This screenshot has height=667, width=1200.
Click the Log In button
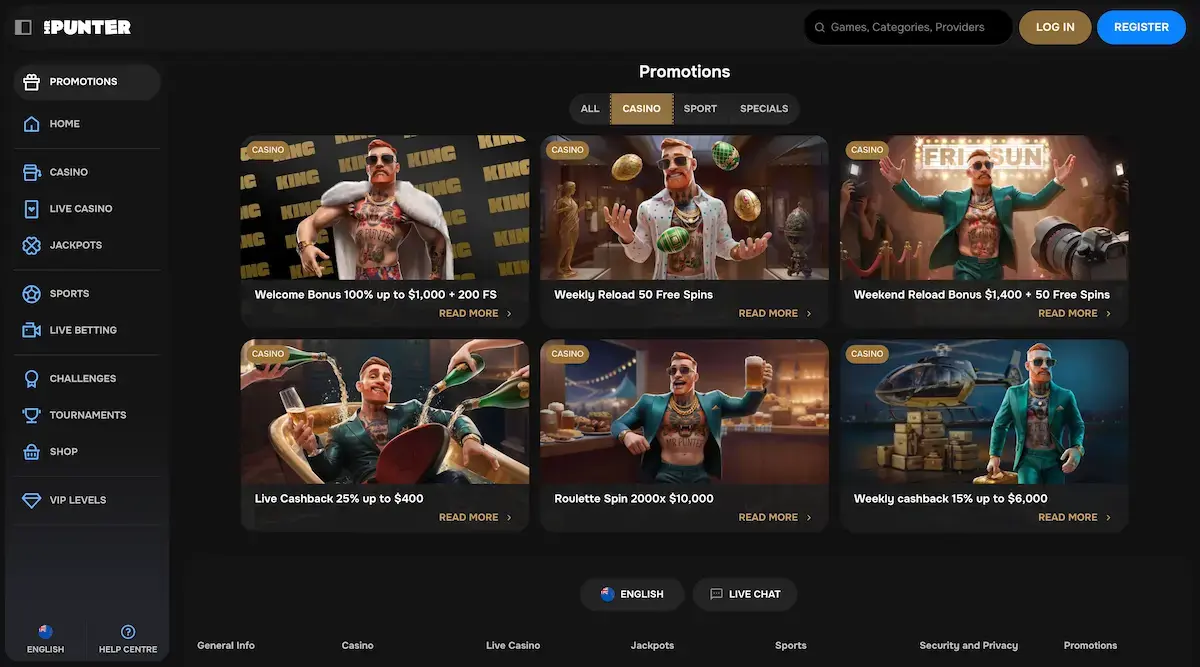1055,28
